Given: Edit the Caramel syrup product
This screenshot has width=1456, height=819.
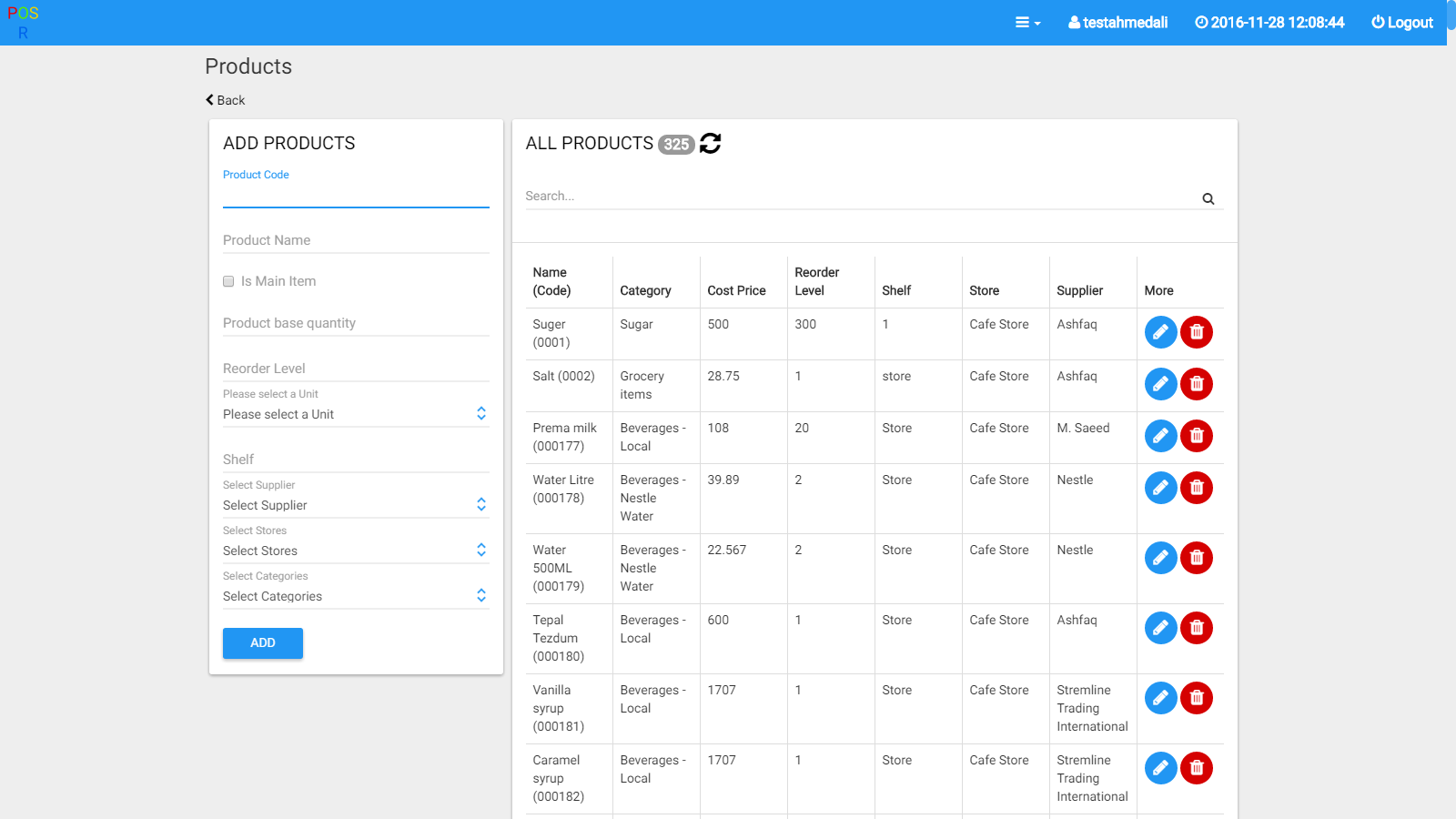Looking at the screenshot, I should click(x=1160, y=768).
